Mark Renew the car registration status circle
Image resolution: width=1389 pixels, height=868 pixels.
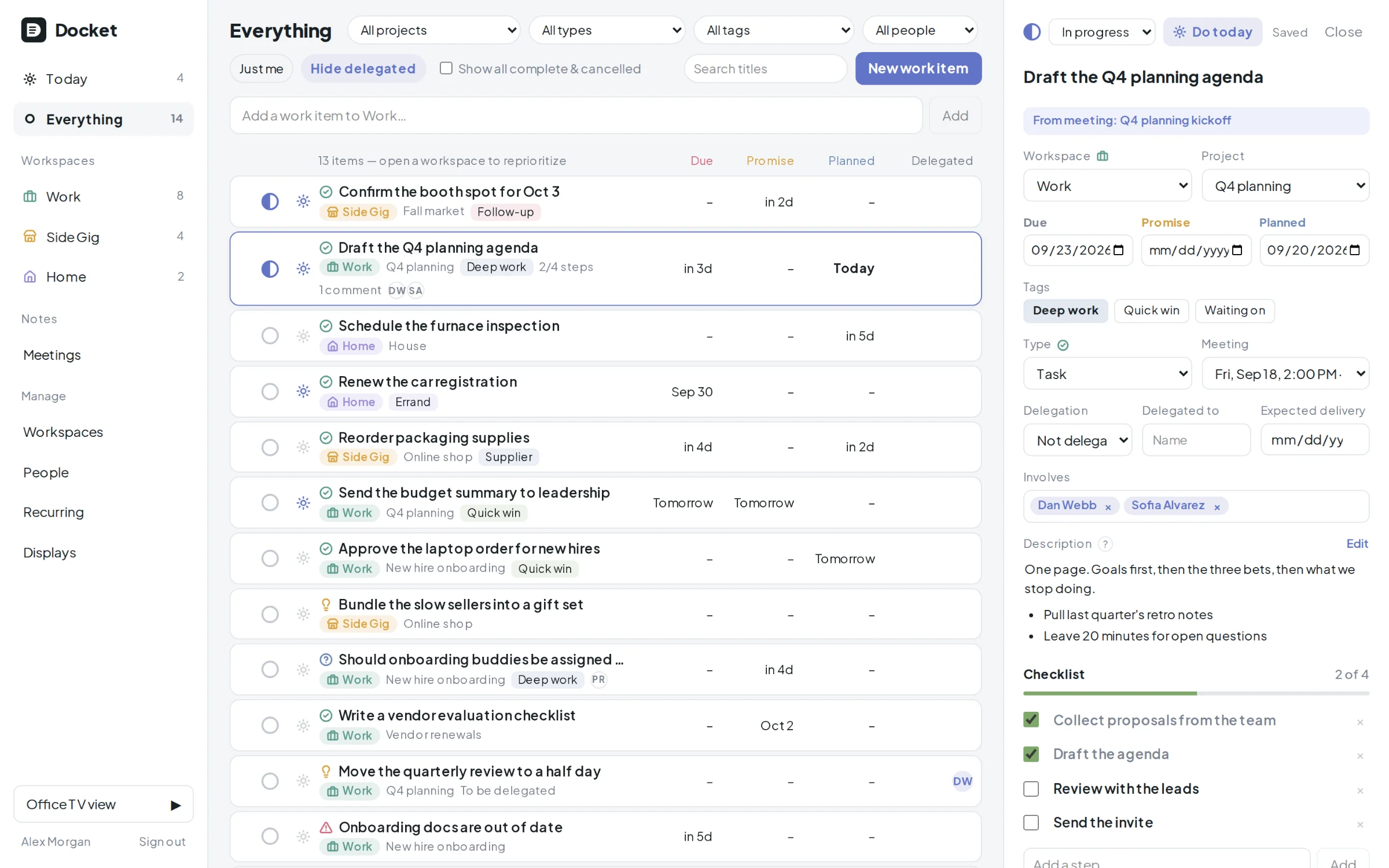tap(270, 392)
